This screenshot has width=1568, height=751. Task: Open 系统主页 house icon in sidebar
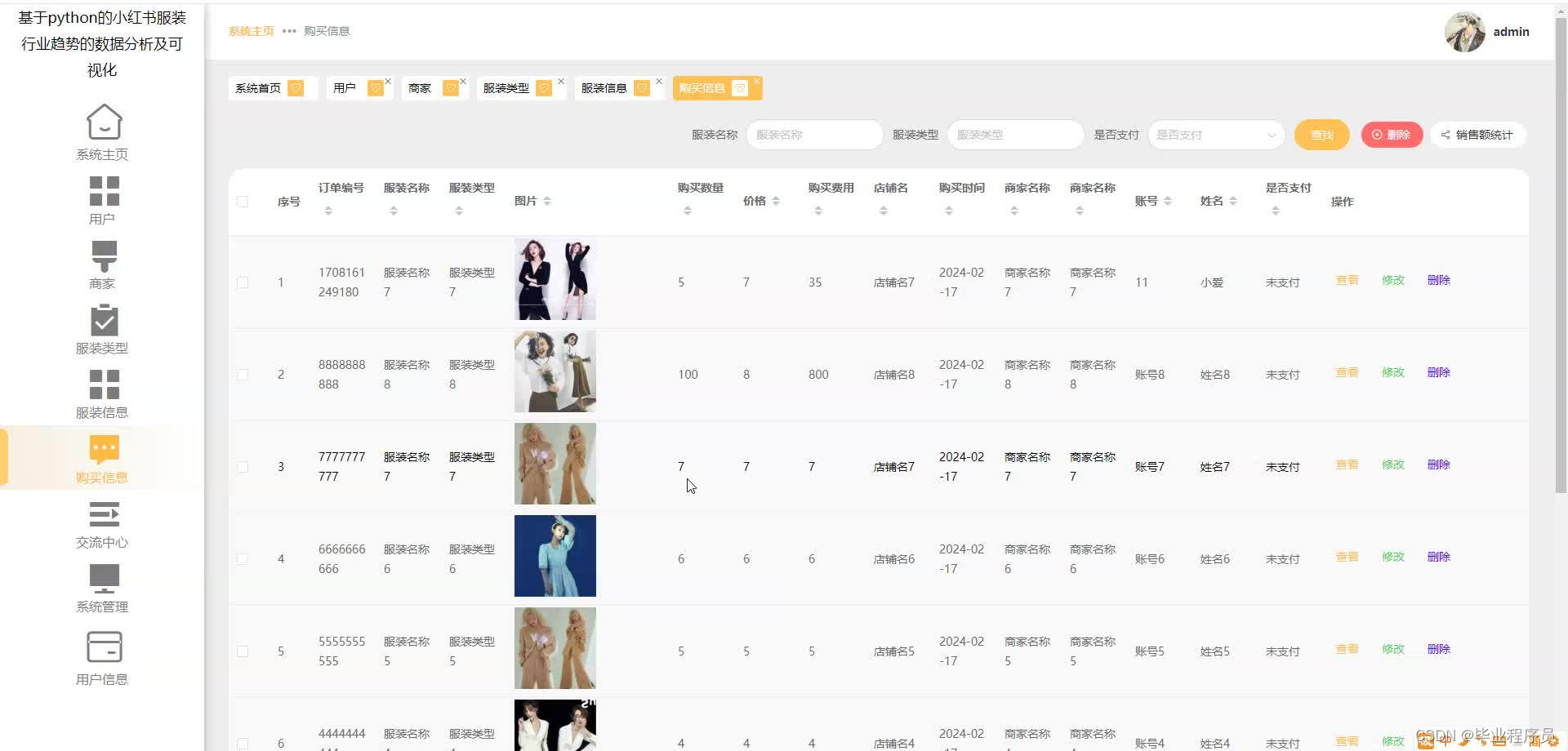[104, 122]
